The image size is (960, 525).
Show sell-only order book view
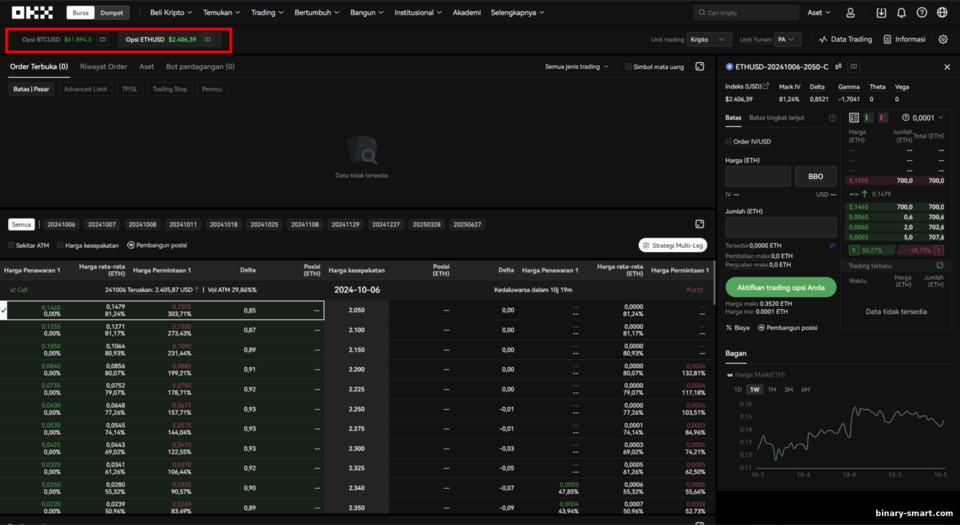coord(883,117)
